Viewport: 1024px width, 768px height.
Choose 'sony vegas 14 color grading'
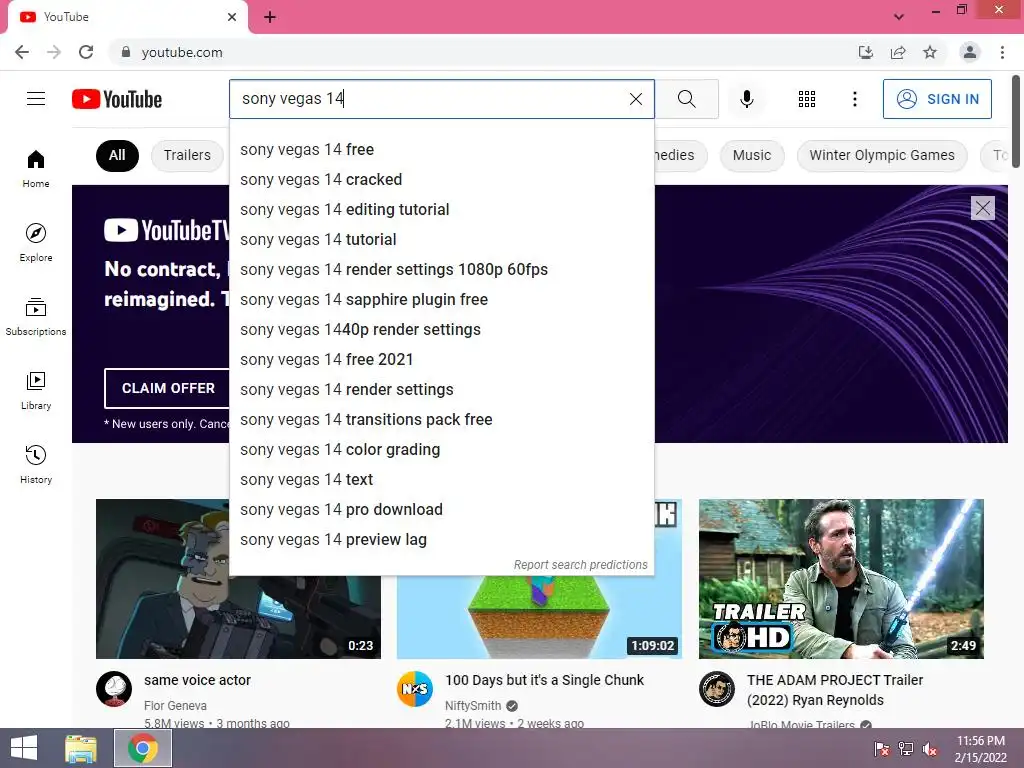(x=441, y=450)
